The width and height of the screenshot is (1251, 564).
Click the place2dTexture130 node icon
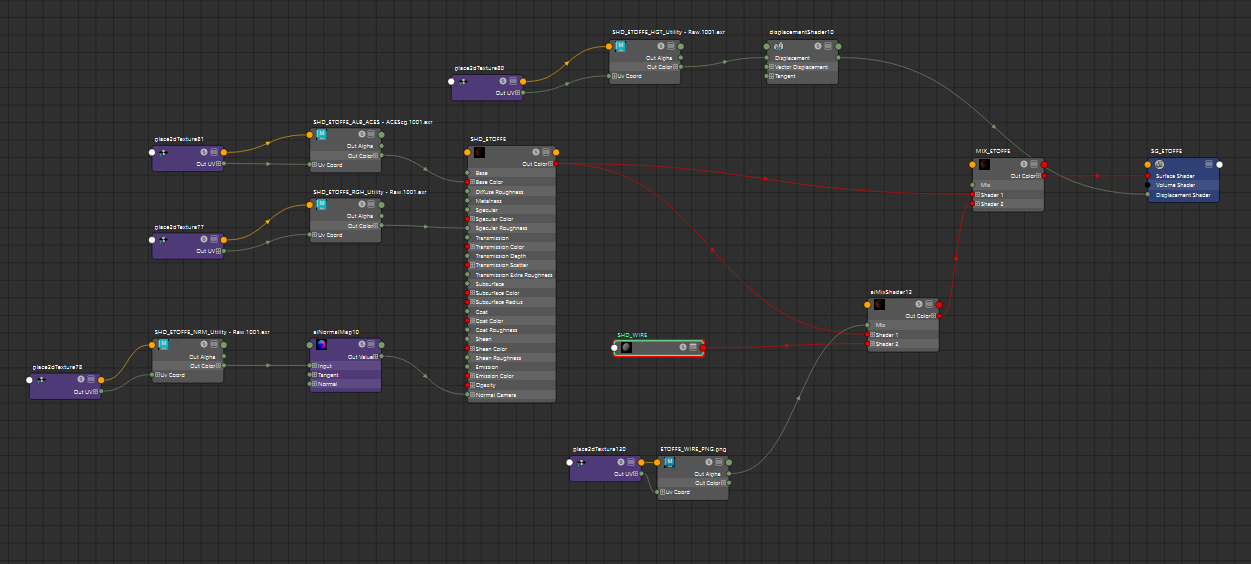pos(582,462)
